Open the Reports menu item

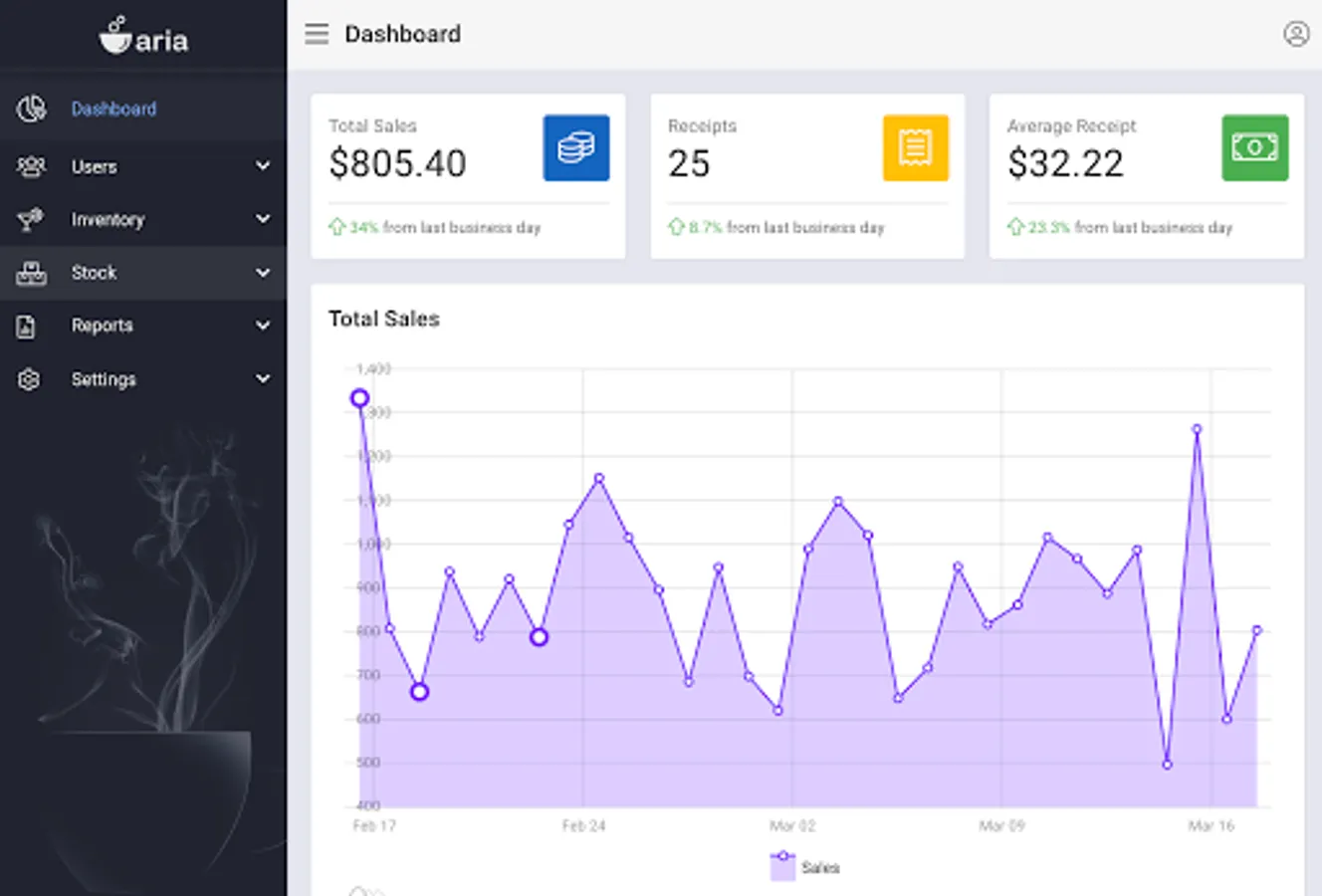[143, 326]
